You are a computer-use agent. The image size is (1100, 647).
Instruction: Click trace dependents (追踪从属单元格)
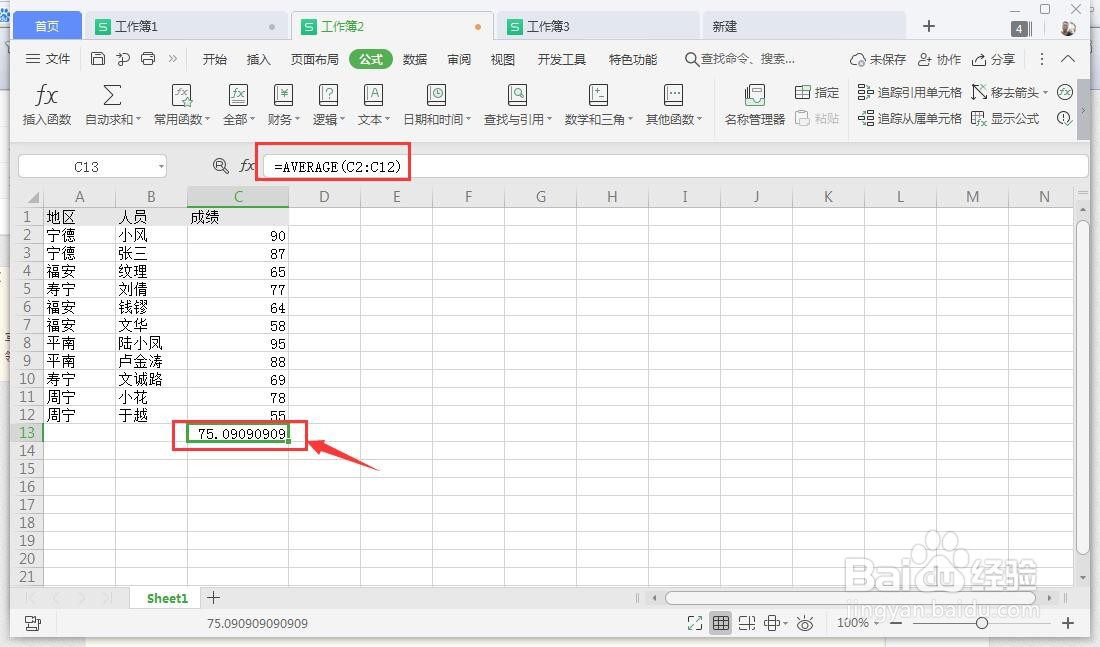pos(910,118)
